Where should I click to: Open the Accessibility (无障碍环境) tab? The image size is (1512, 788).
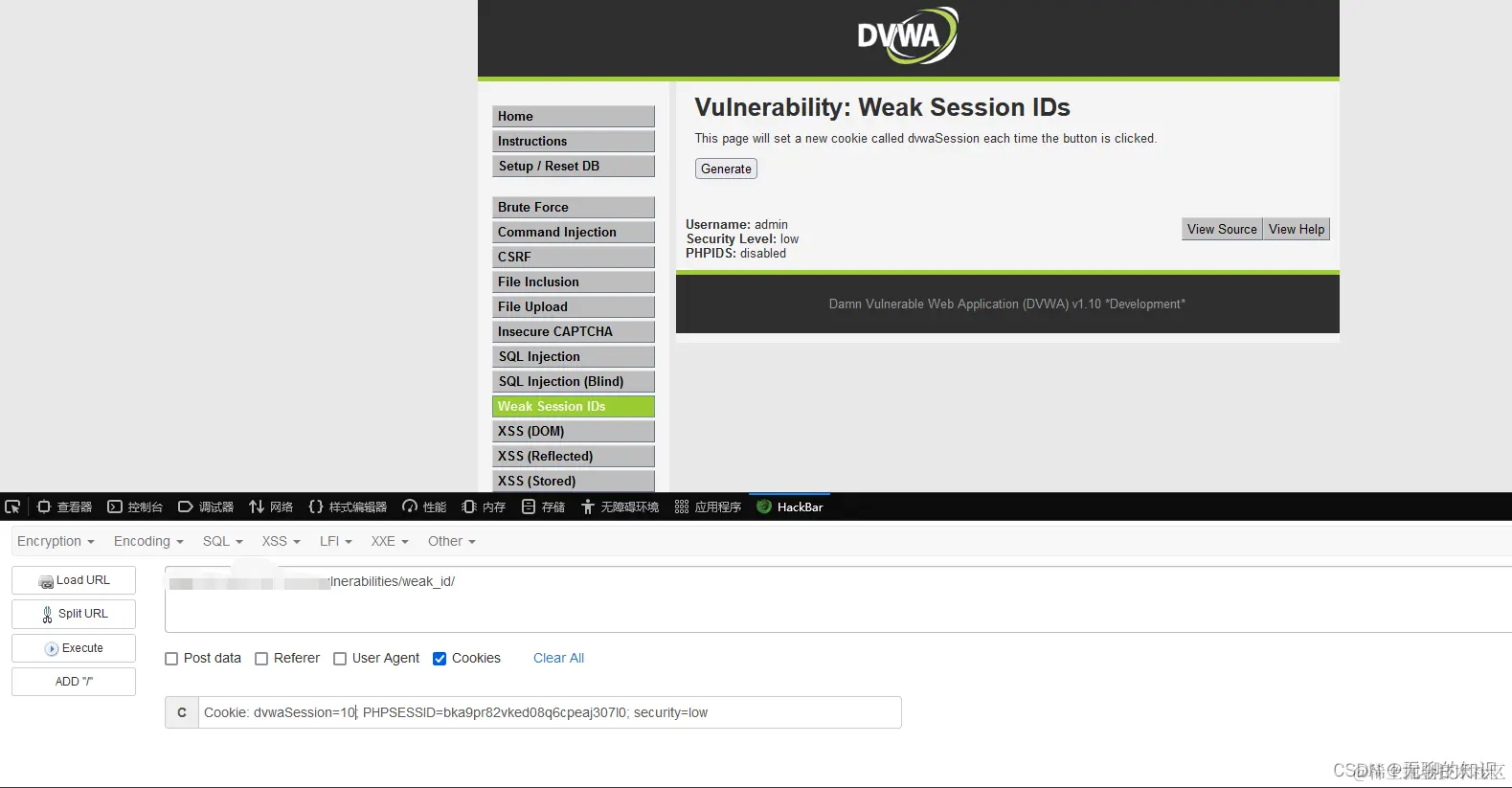(620, 507)
